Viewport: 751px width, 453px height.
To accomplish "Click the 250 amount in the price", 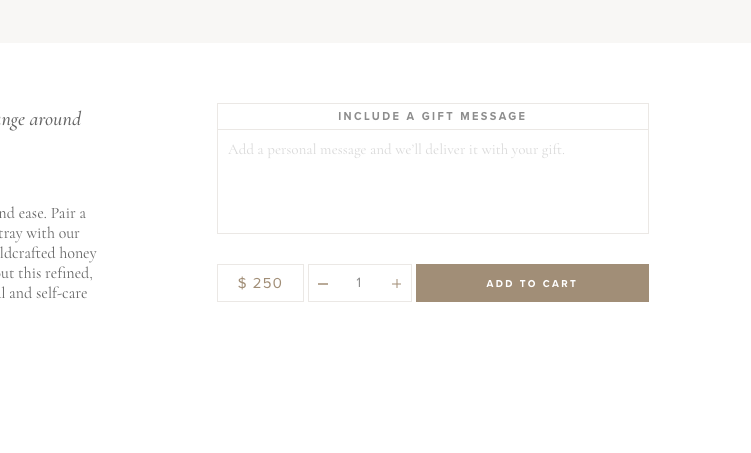I will [x=267, y=284].
